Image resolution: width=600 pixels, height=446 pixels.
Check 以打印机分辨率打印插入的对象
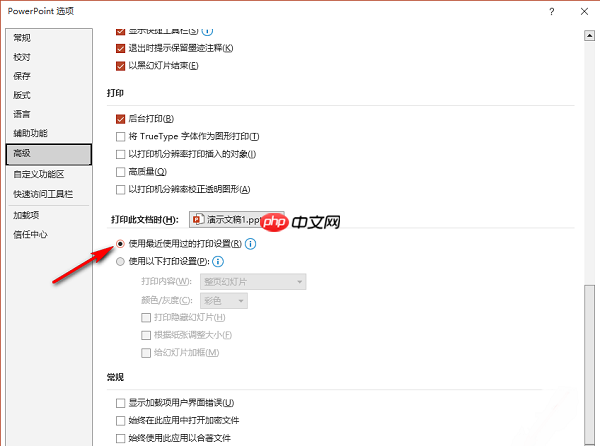tap(121, 154)
